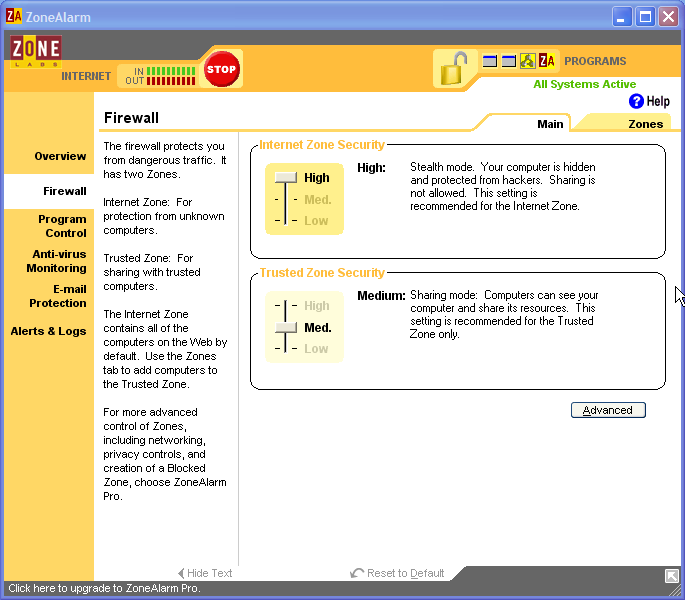Switch to the Main tab
Image resolution: width=685 pixels, height=600 pixels.
(550, 124)
